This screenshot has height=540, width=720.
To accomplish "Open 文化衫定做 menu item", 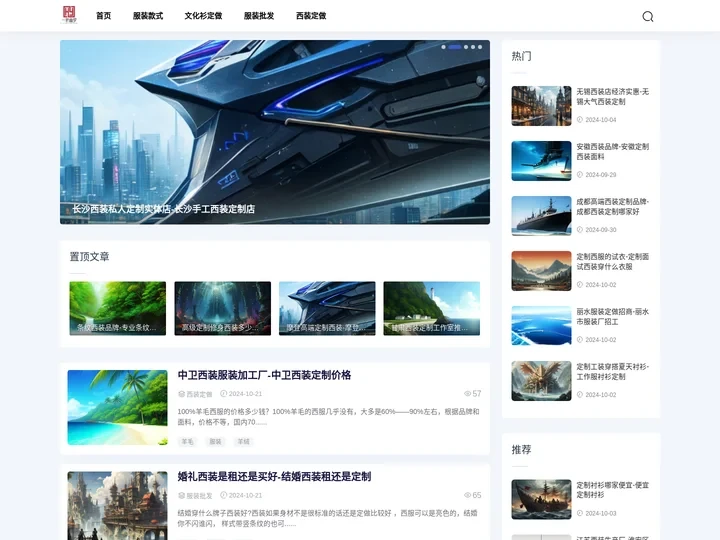I will pyautogui.click(x=203, y=16).
